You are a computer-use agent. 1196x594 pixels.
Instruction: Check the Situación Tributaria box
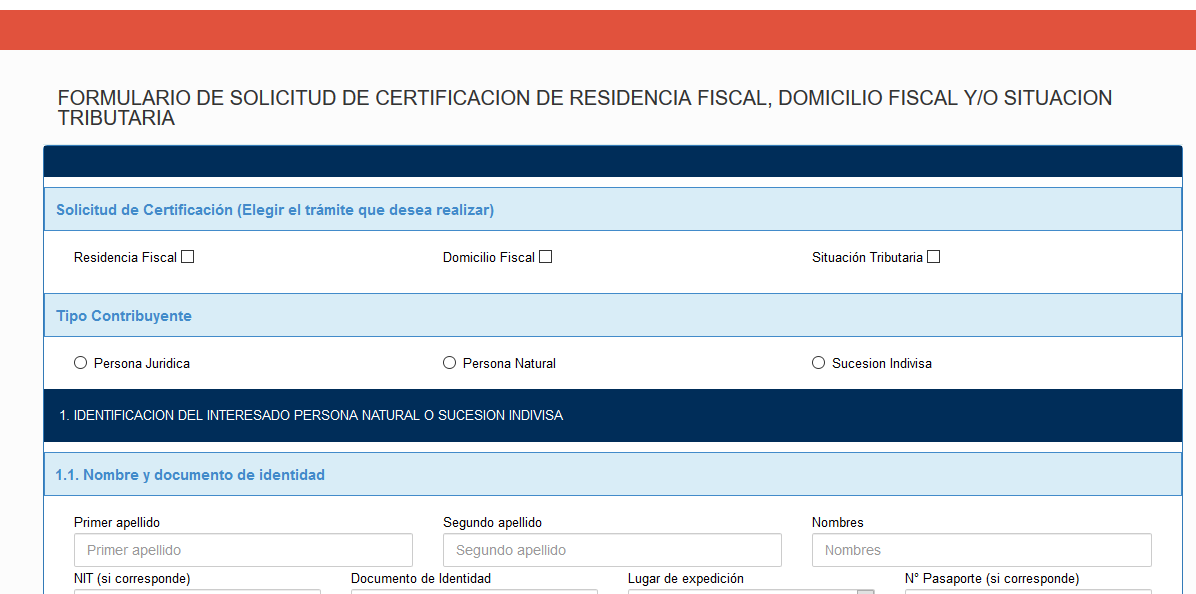(933, 256)
